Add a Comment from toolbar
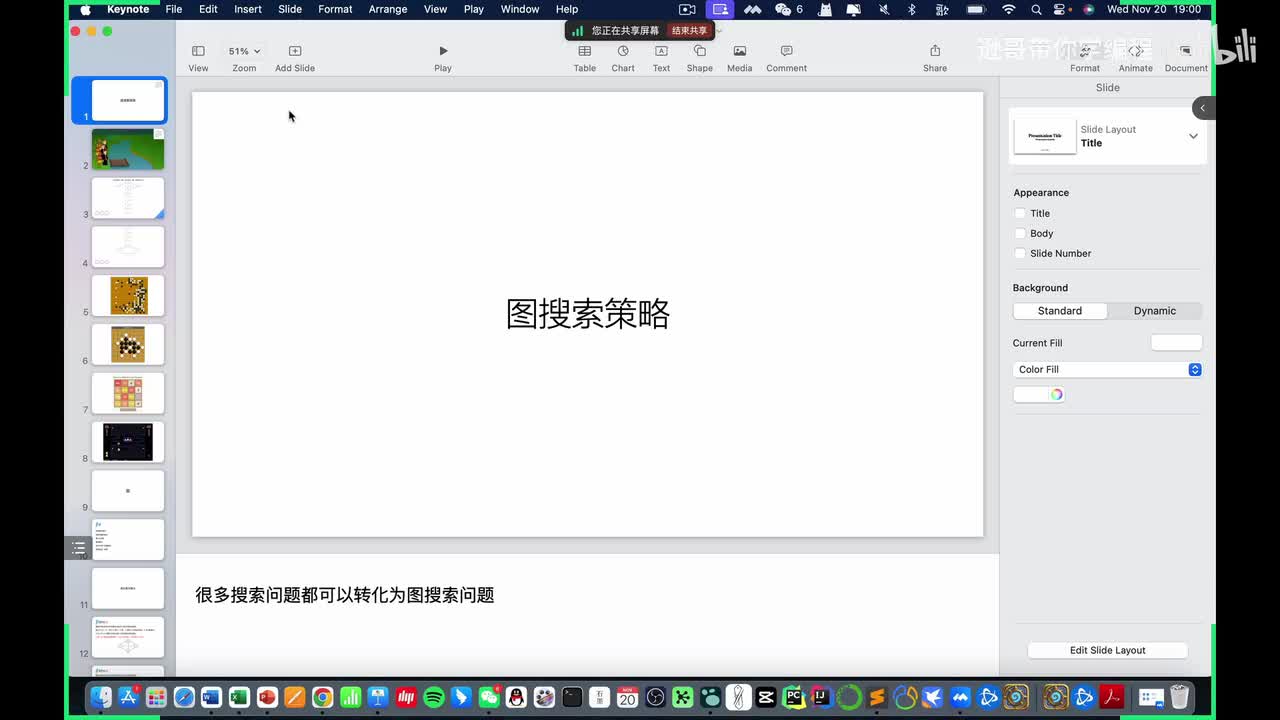 [786, 51]
